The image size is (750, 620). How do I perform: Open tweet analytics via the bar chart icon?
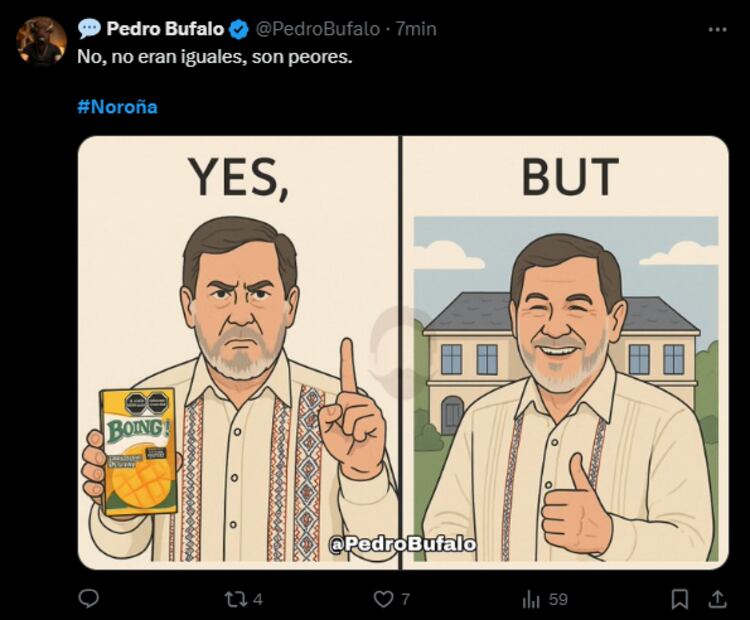click(531, 598)
